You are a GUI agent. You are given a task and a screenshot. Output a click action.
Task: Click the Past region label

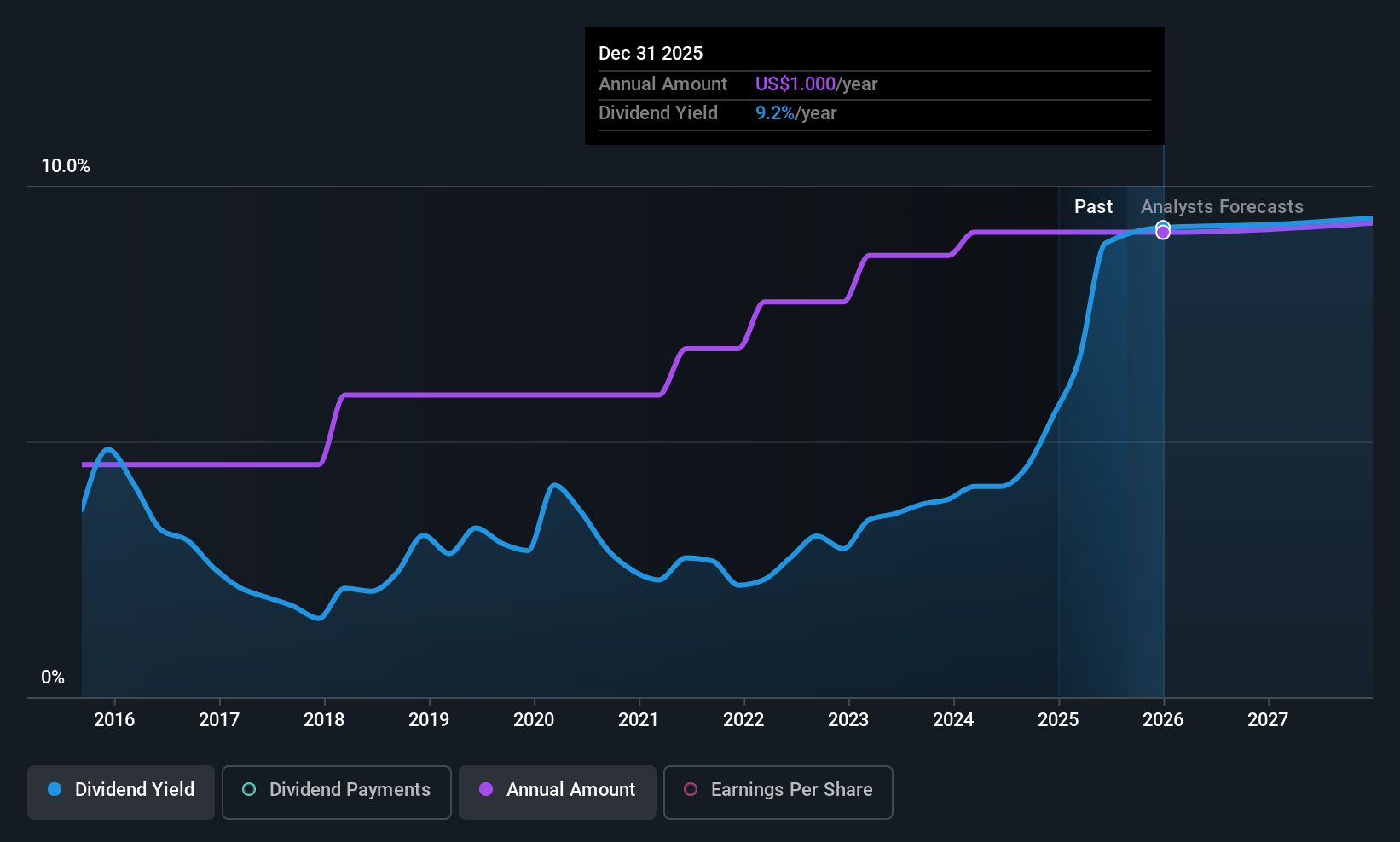pos(1093,207)
